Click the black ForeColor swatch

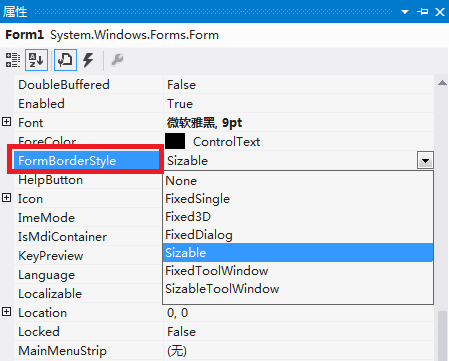point(175,141)
